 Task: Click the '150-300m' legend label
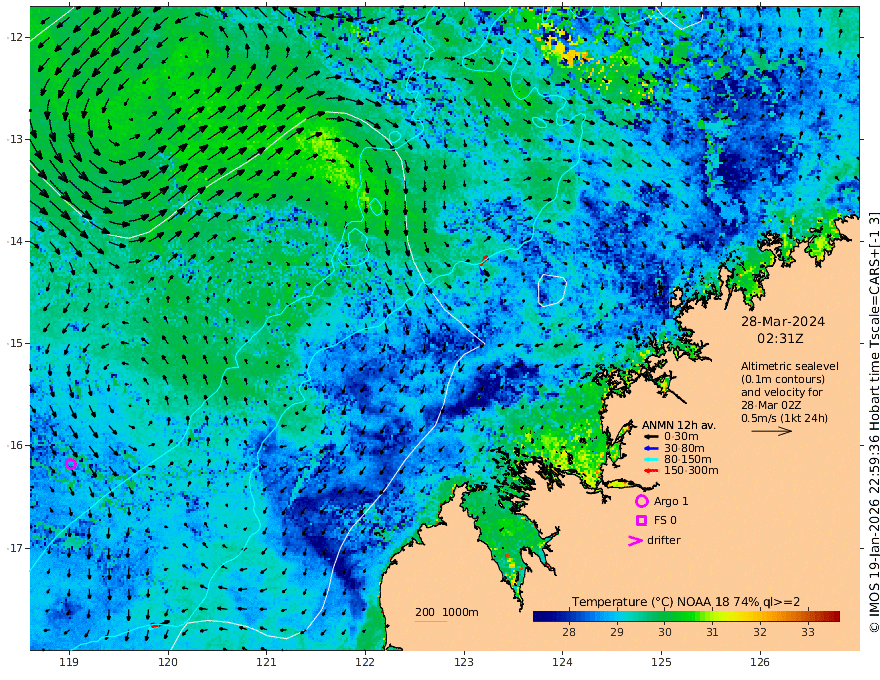[691, 471]
